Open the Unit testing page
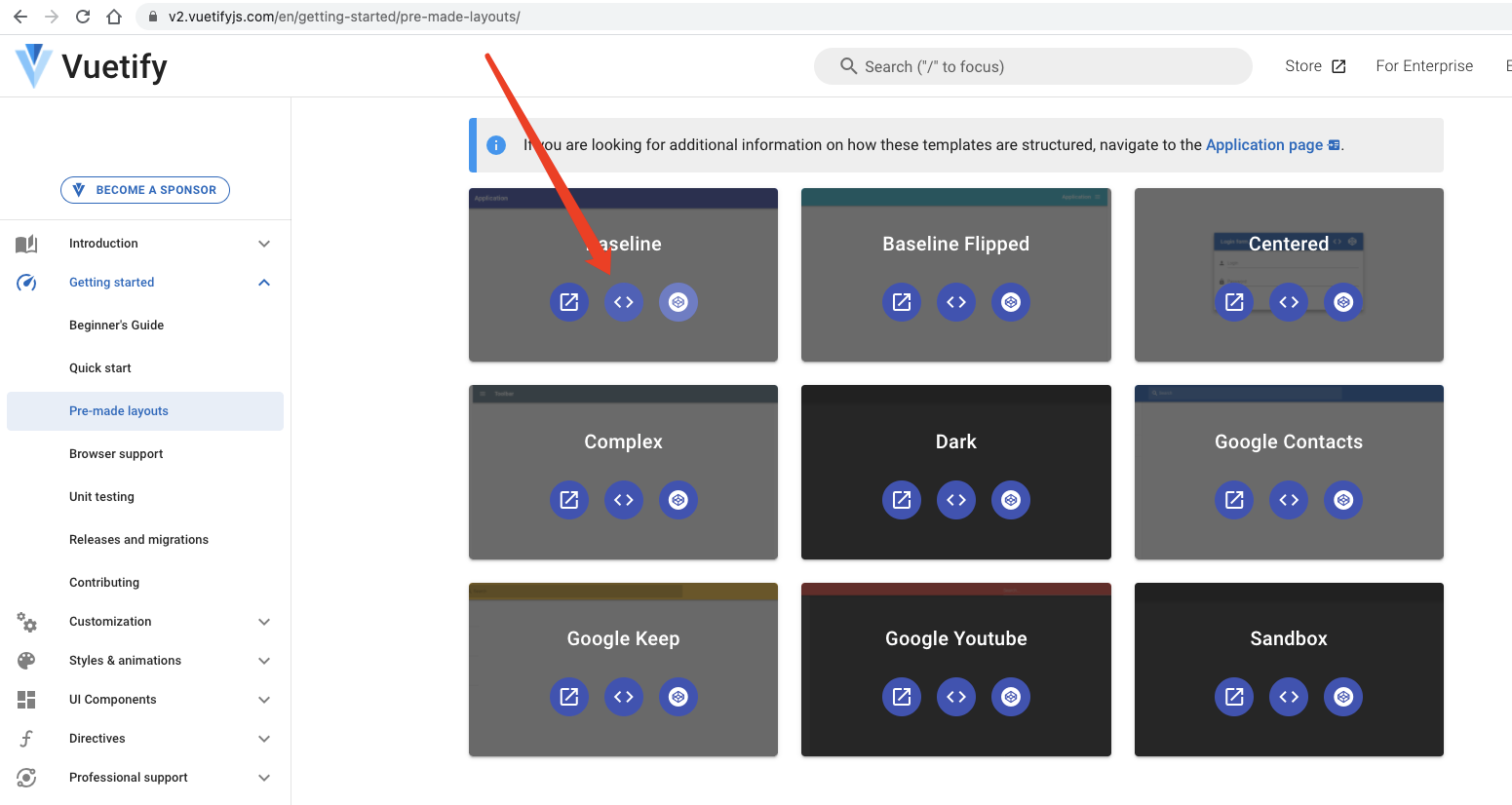Viewport: 1512px width, 805px height. (x=101, y=496)
